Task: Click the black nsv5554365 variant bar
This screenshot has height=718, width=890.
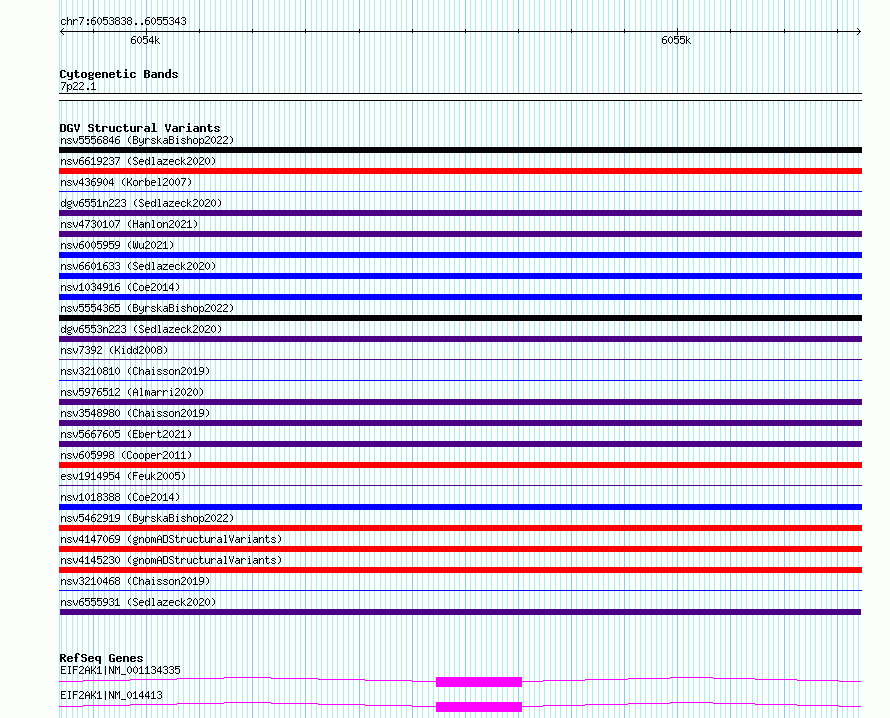Action: point(460,318)
